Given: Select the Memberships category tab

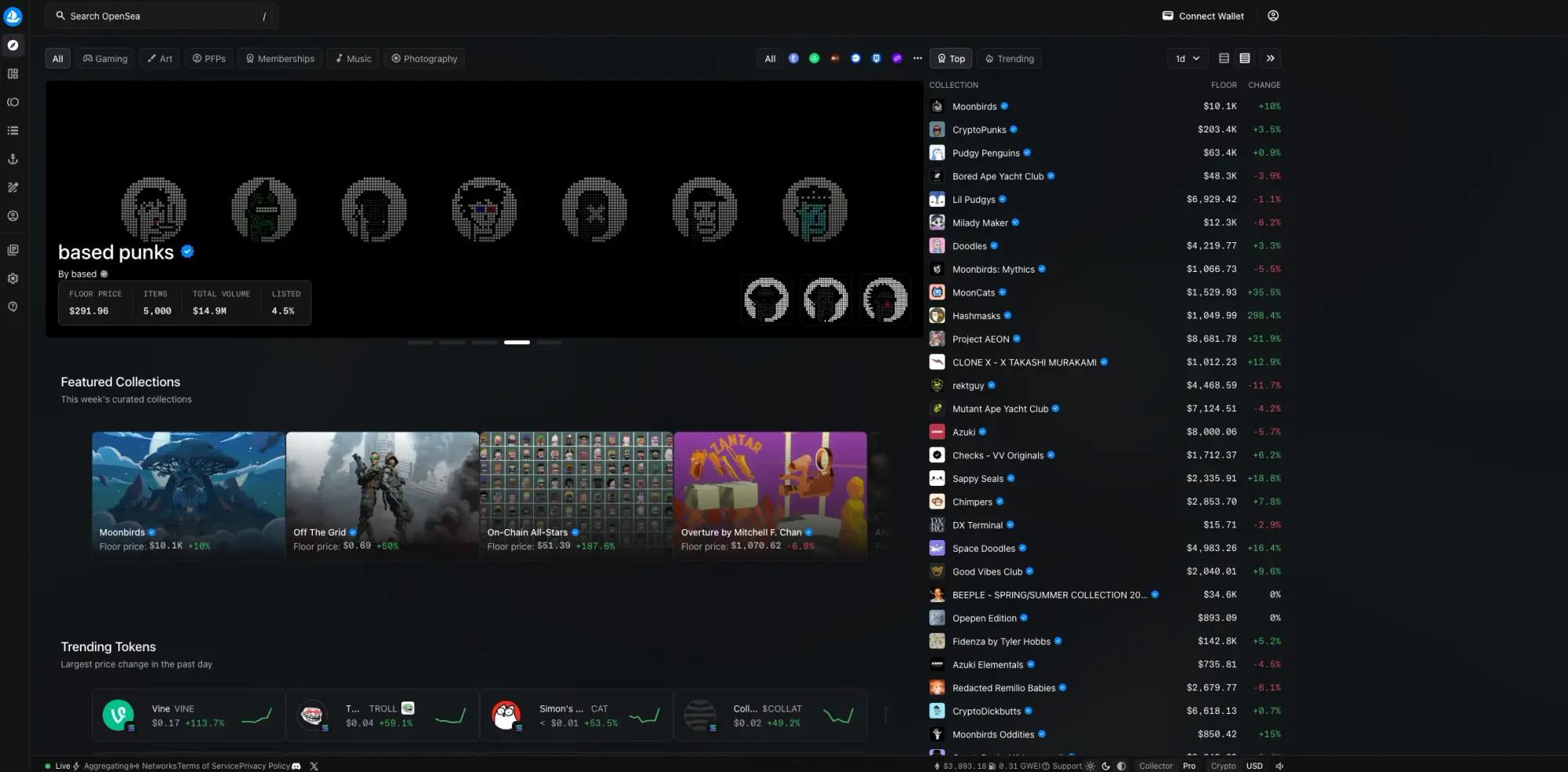Looking at the screenshot, I should tap(280, 59).
